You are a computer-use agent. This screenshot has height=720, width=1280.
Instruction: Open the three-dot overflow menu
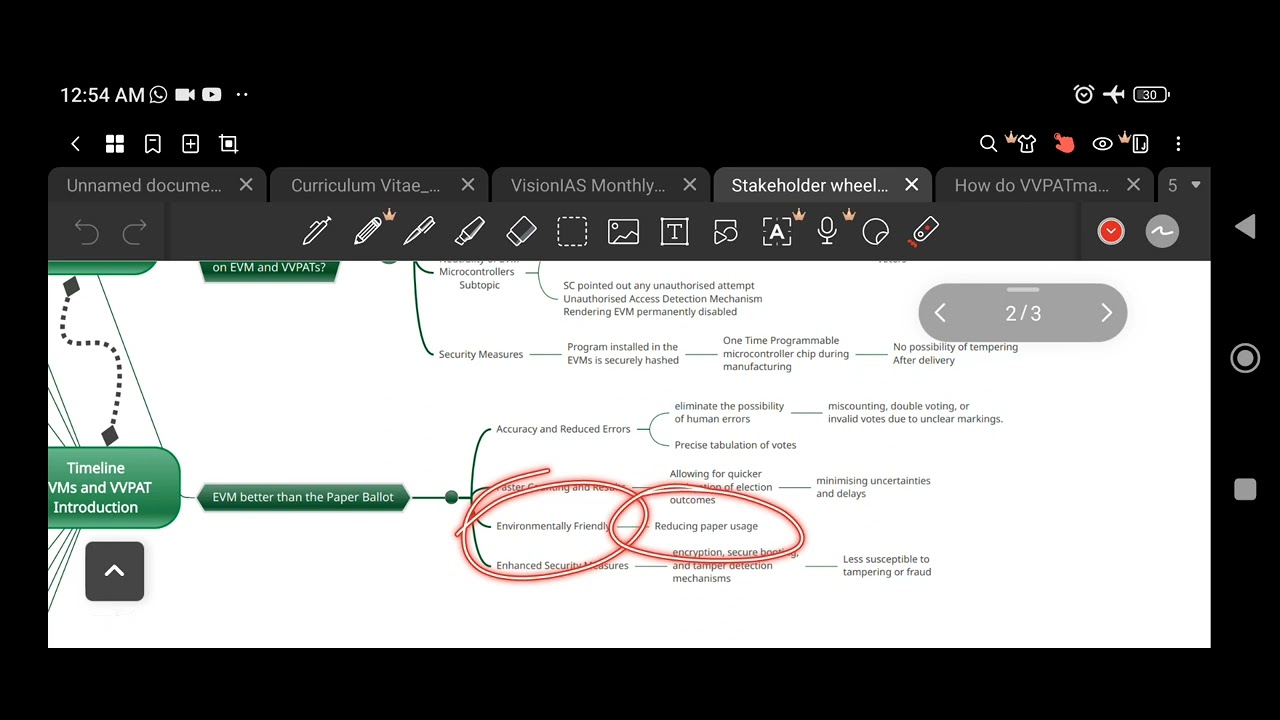point(1178,144)
